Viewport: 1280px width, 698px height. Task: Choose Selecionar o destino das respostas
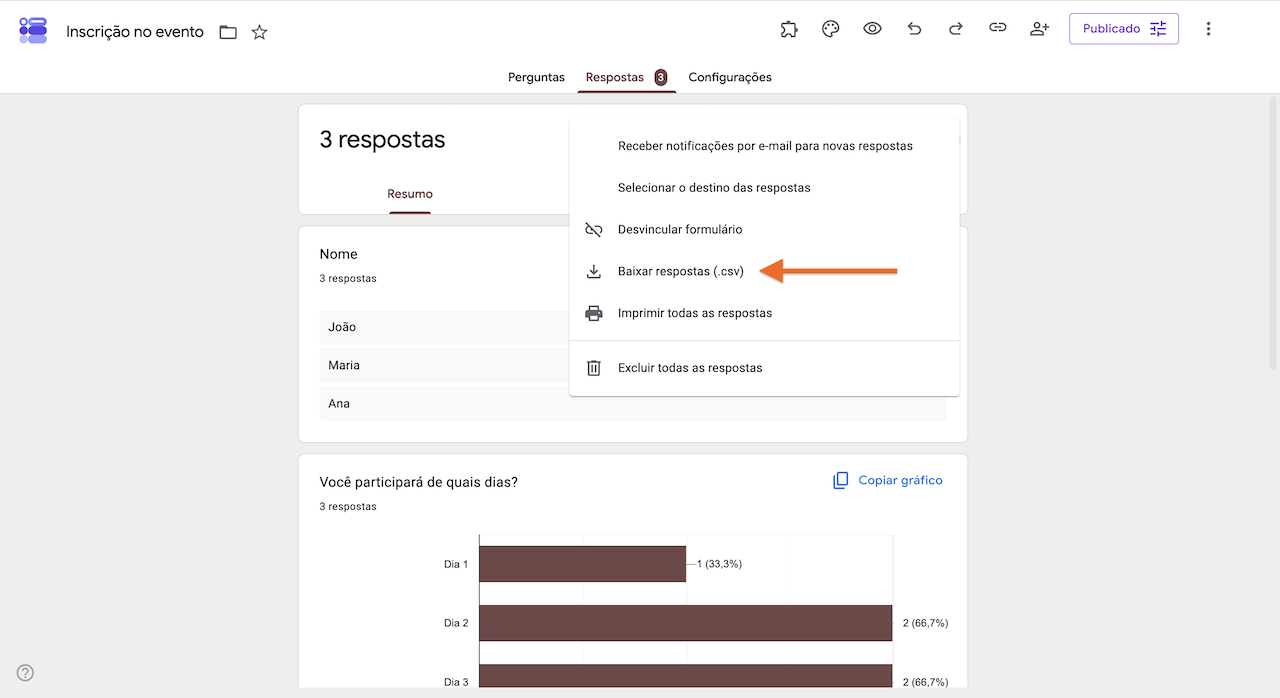tap(764, 188)
